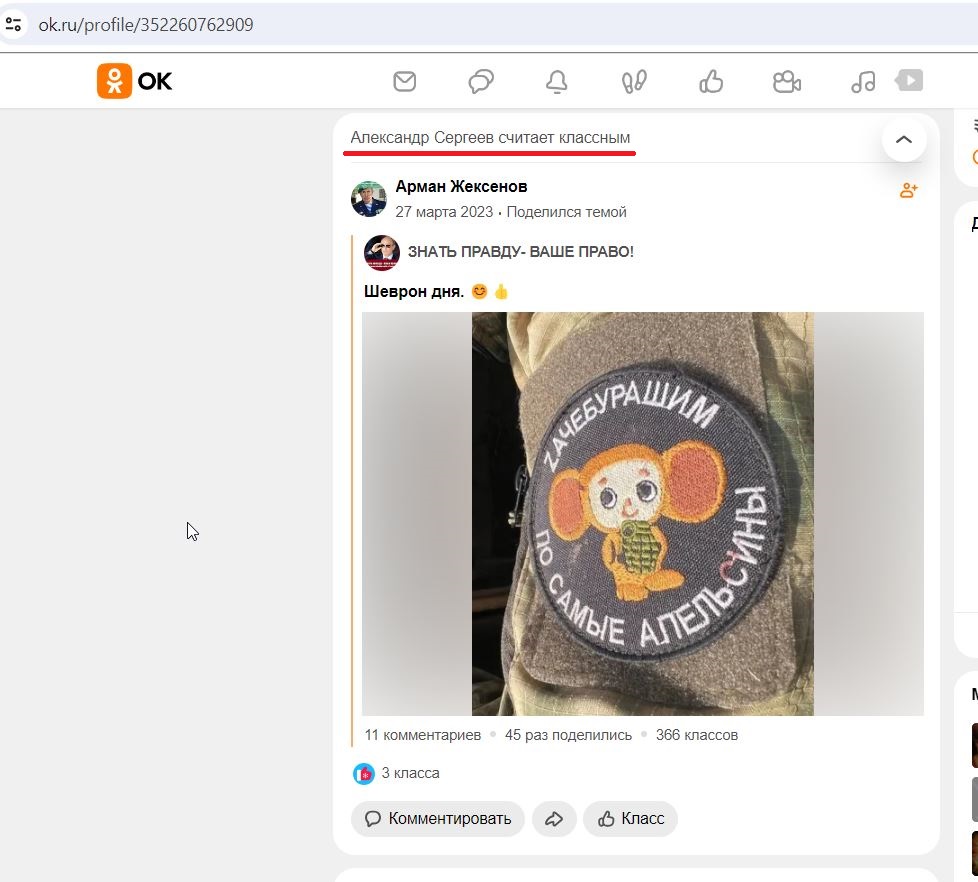Click the reaction icon beside 3 класса
The width and height of the screenshot is (978, 882).
(364, 773)
